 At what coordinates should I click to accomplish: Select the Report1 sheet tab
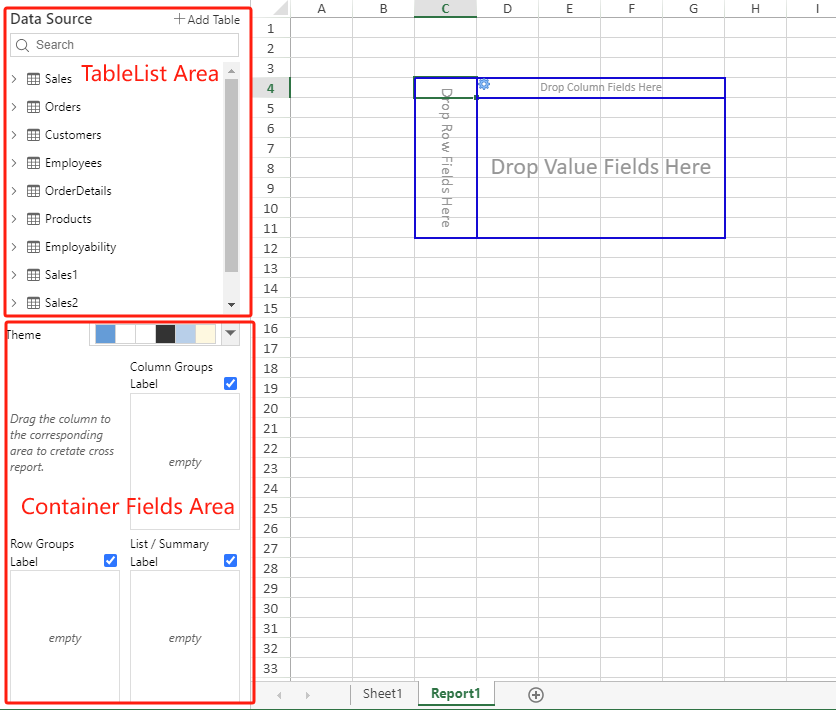pyautogui.click(x=455, y=694)
